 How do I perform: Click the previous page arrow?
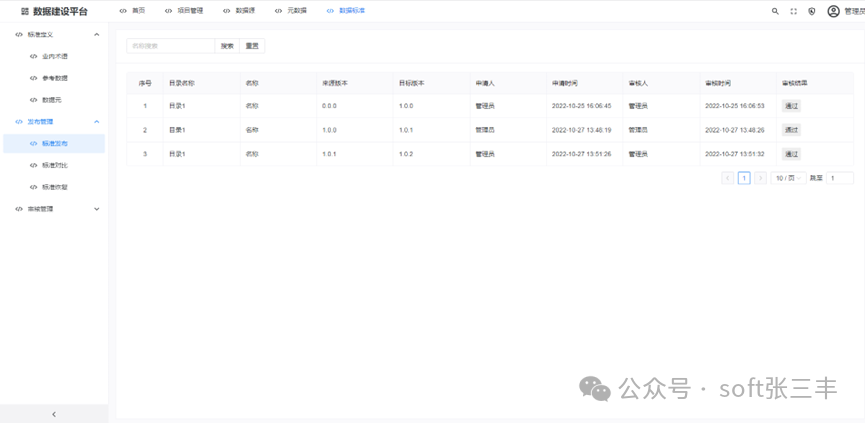pos(728,178)
